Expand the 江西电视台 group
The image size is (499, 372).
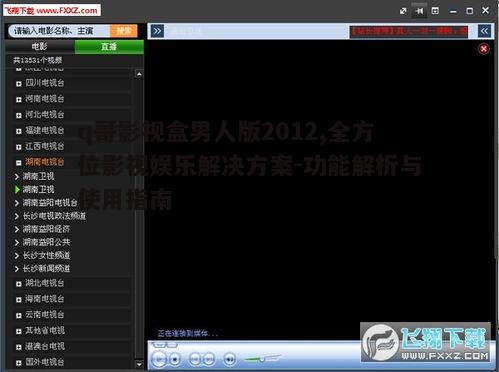coord(19,147)
